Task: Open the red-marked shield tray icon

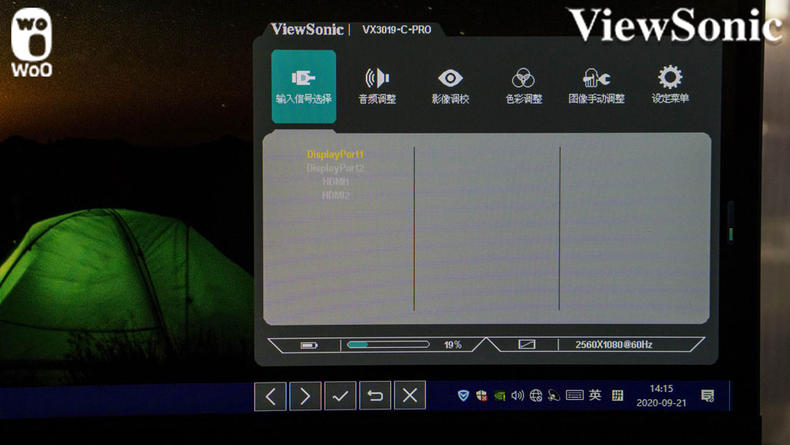Action: (x=482, y=396)
